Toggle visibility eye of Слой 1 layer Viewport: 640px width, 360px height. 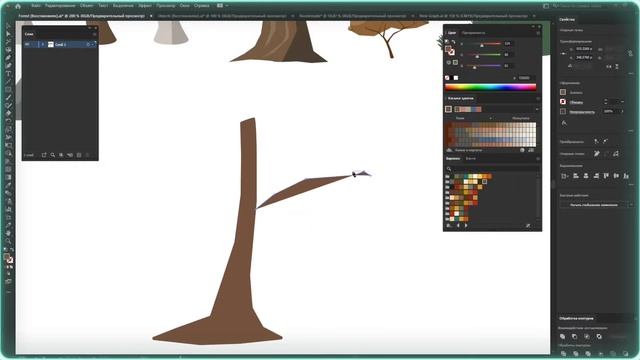[x=27, y=44]
